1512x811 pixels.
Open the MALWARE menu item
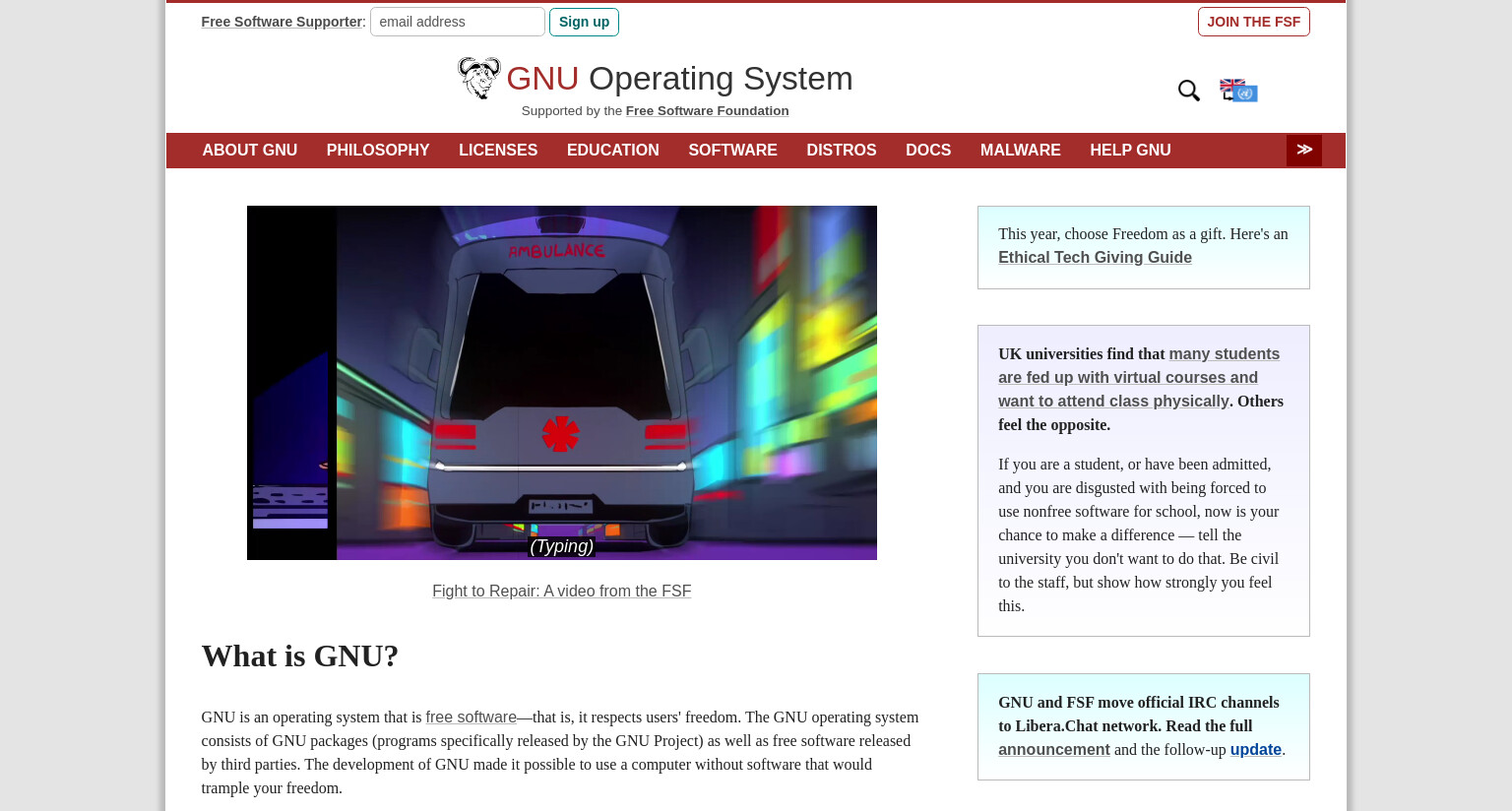[1021, 151]
